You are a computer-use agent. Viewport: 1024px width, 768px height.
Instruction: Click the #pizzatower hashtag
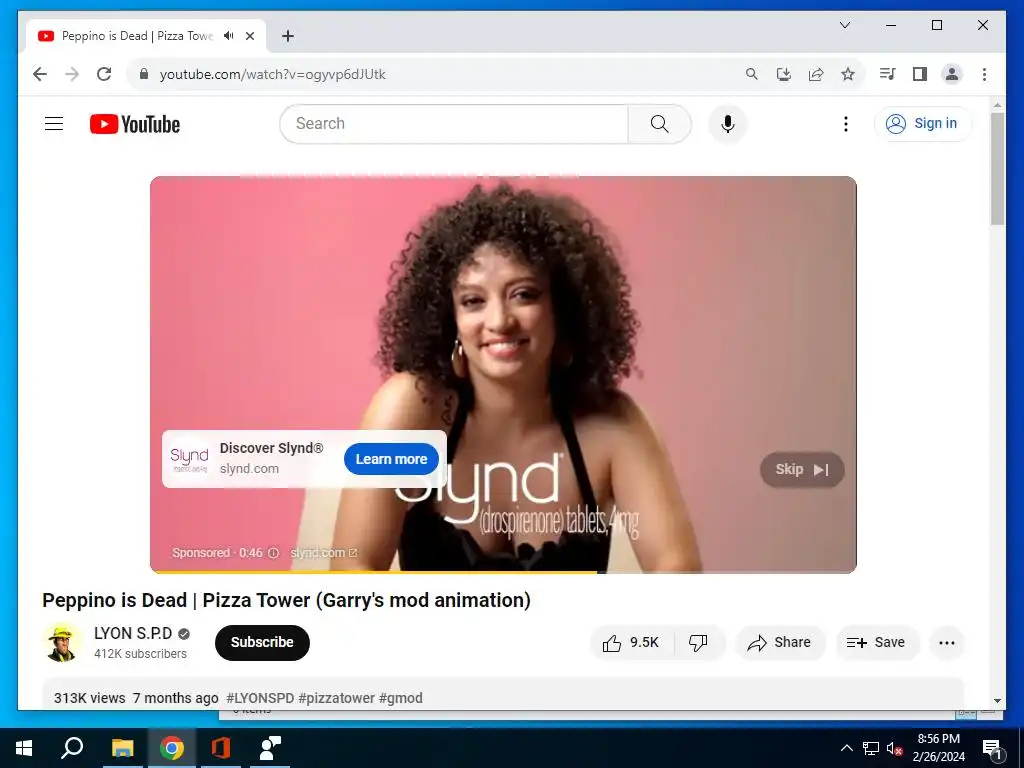pyautogui.click(x=336, y=698)
